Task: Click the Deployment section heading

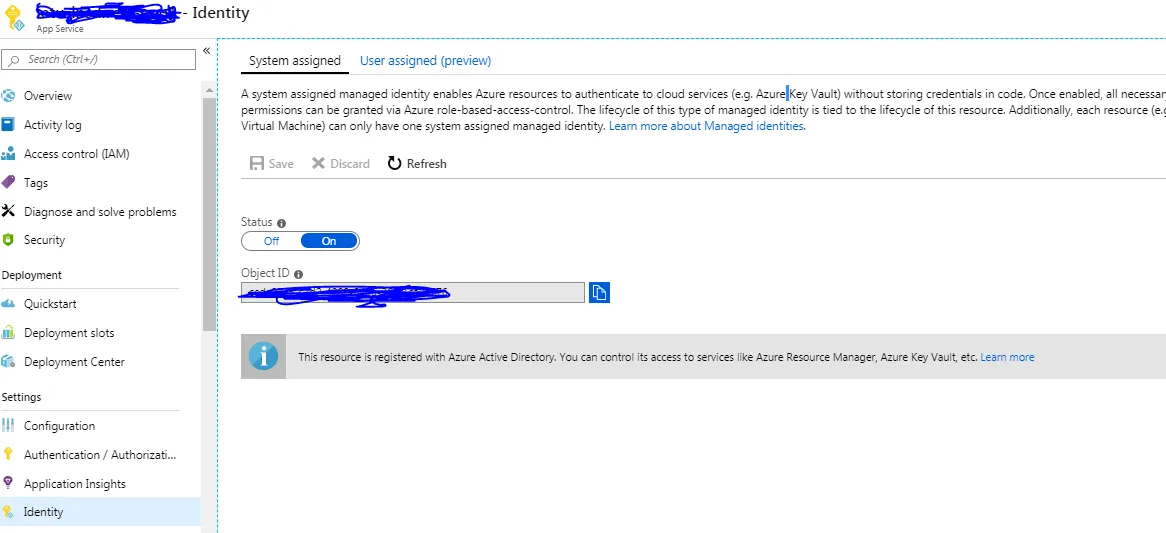Action: (32, 275)
